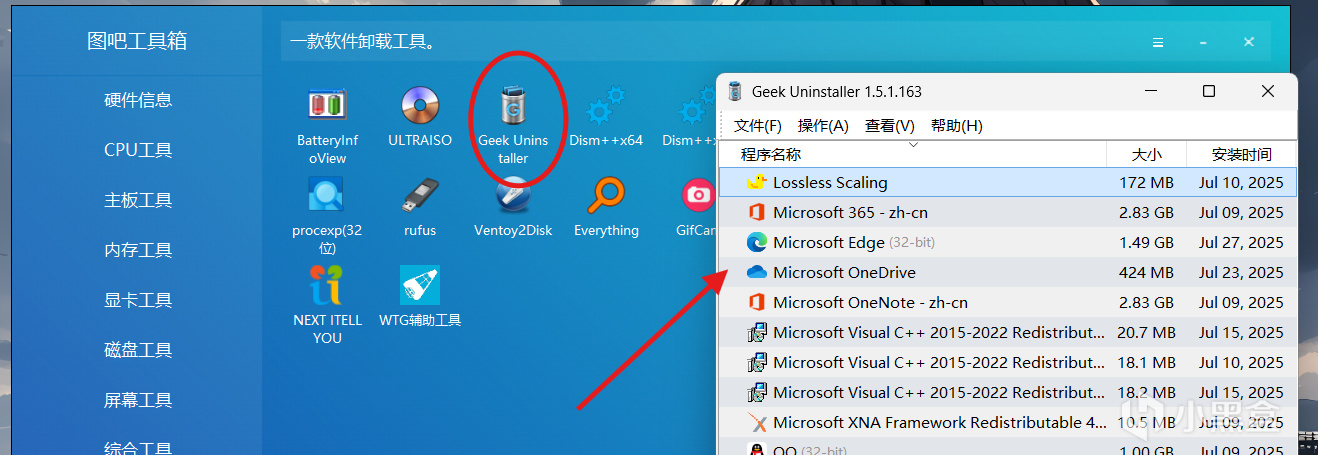Click the Microsoft OneNote Office icon
The image size is (1318, 455).
tap(757, 302)
